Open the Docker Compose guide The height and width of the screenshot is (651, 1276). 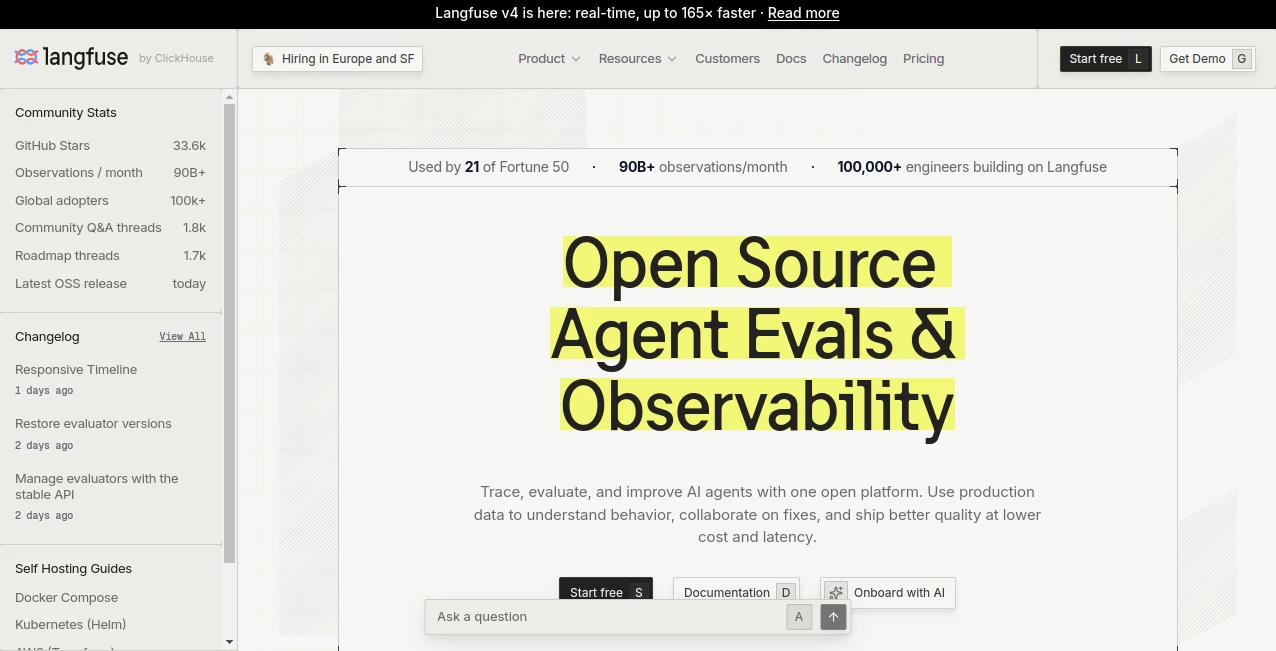point(66,598)
